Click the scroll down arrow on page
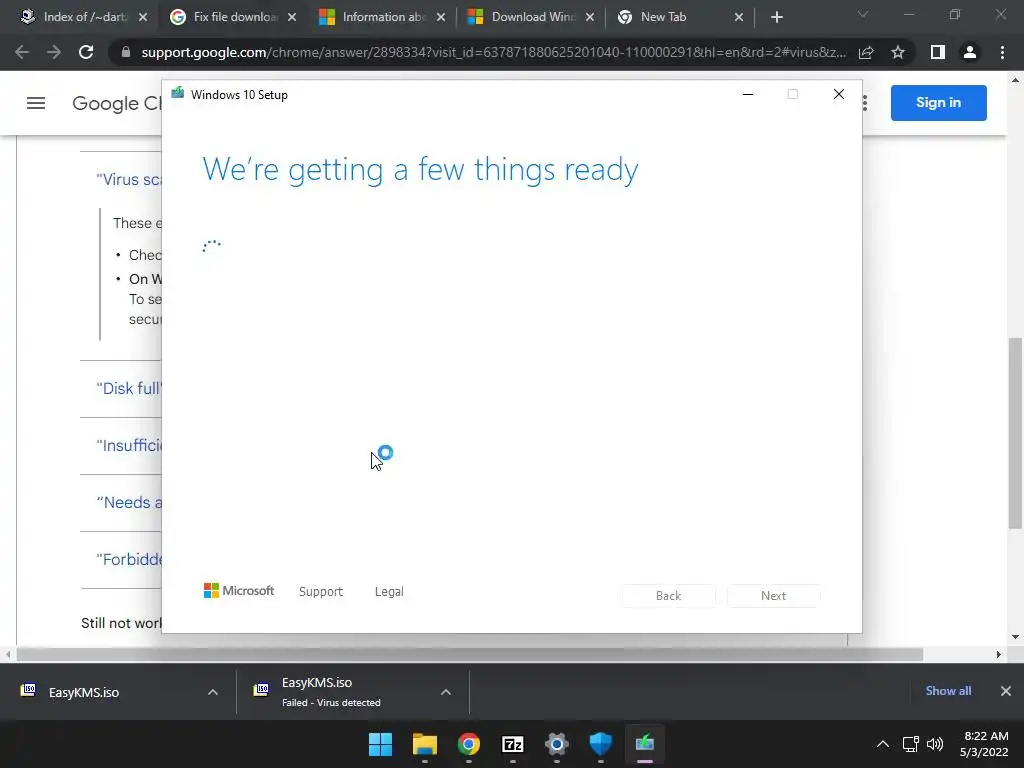 (1015, 637)
